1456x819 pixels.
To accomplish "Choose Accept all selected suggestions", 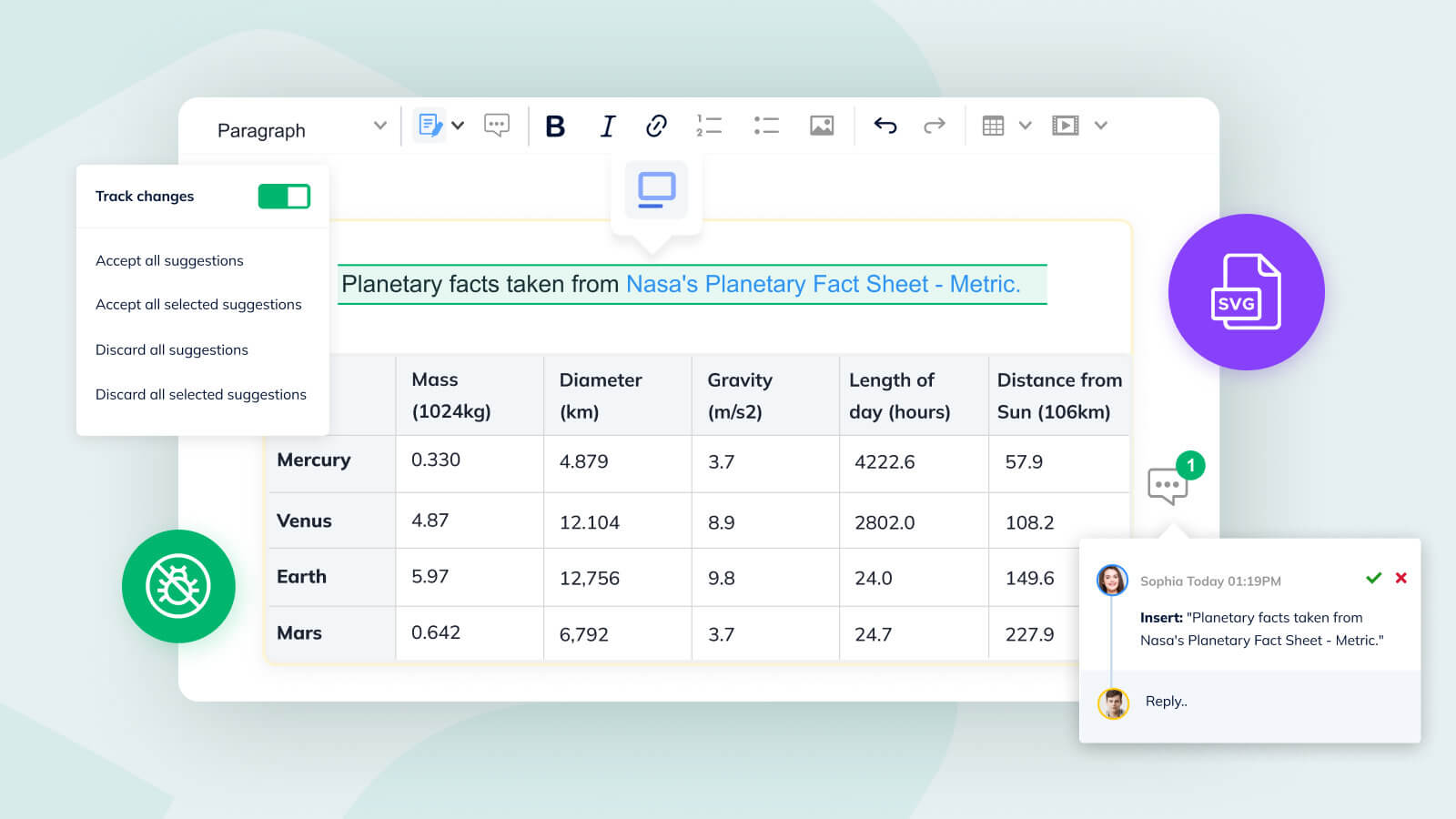I will click(x=198, y=304).
